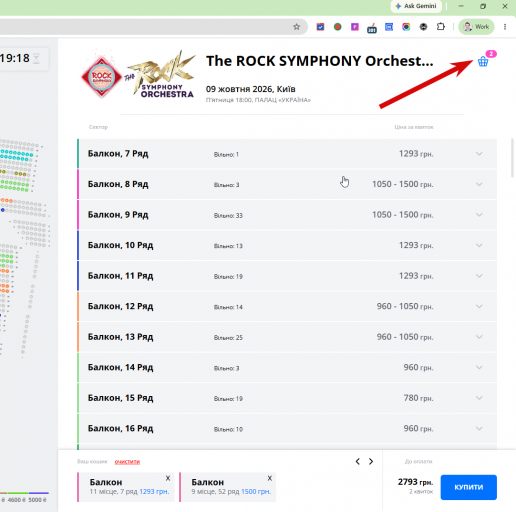Click the total 2793 грн. amount

point(415,482)
